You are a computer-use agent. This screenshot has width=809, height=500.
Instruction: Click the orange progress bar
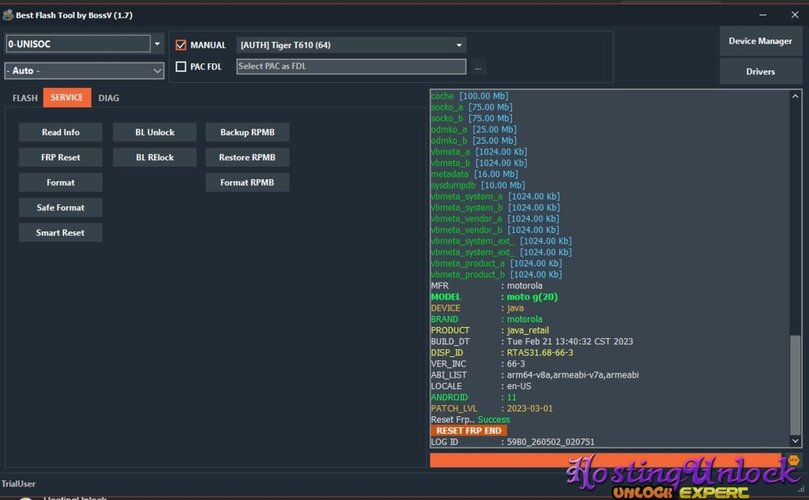606,460
